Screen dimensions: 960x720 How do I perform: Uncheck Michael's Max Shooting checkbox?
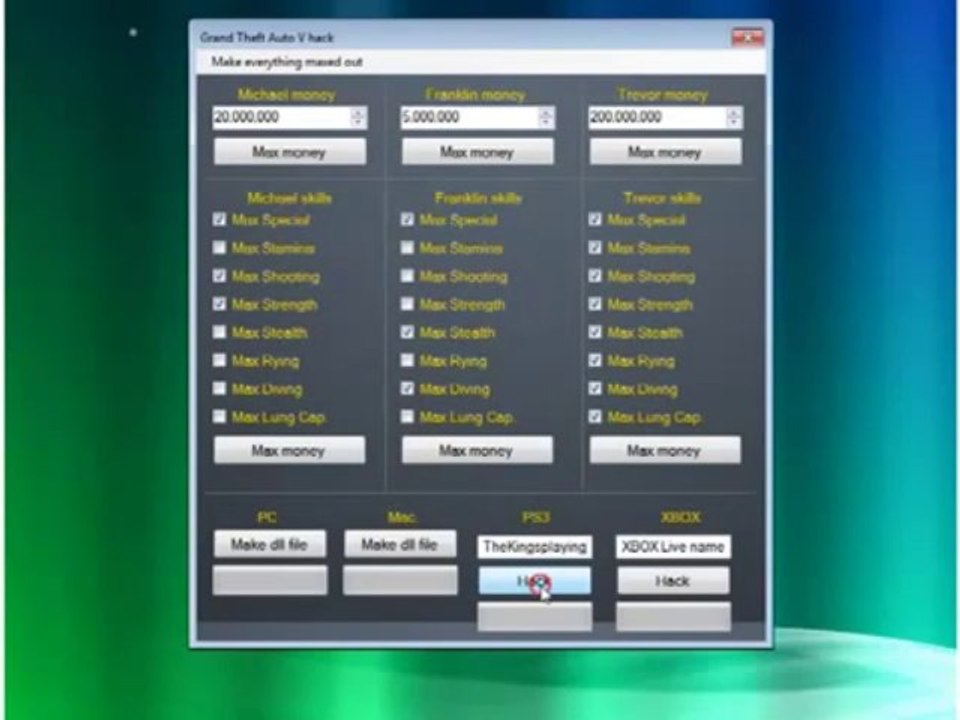click(x=219, y=276)
